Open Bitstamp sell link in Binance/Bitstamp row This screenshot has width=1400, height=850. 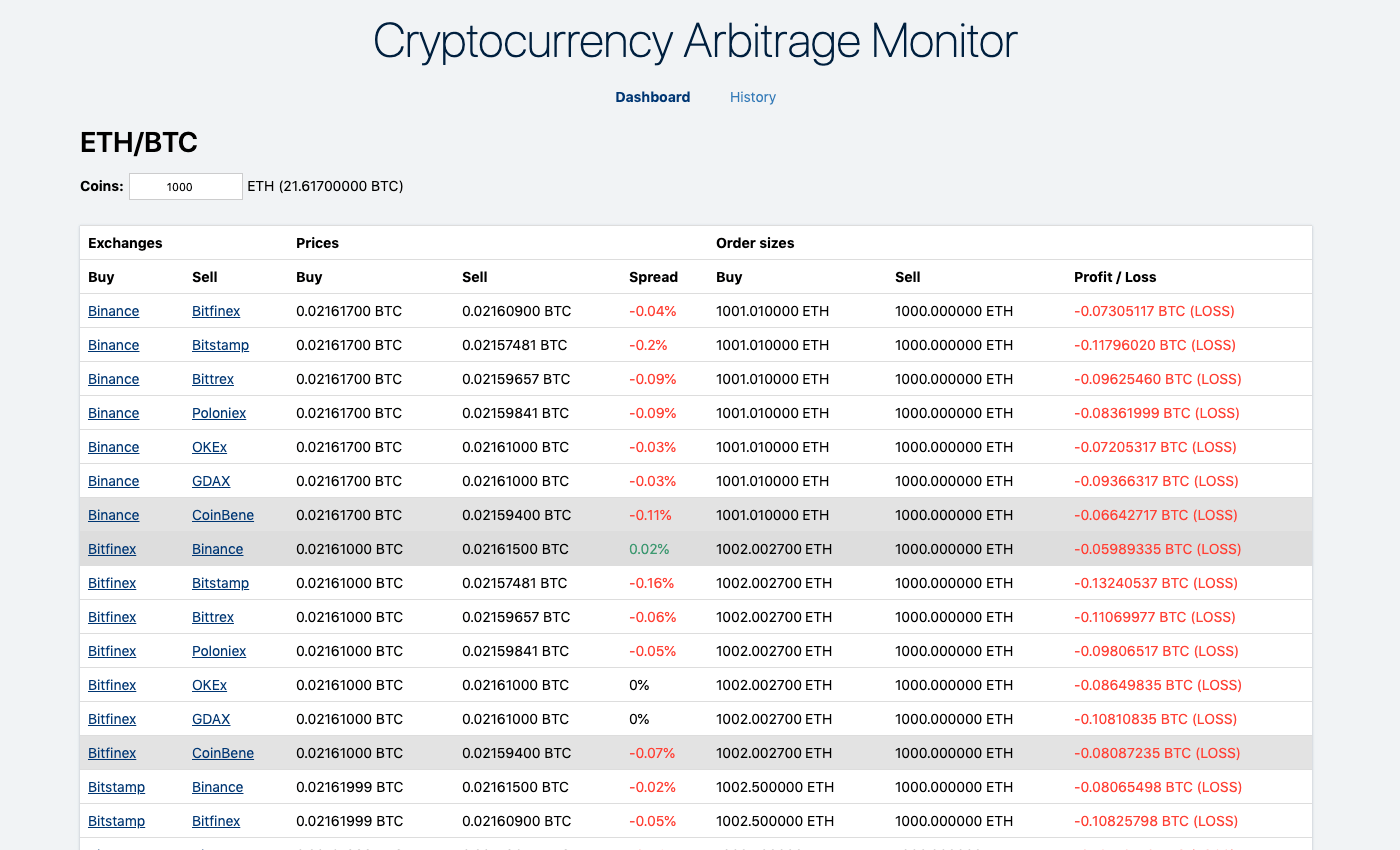click(220, 345)
